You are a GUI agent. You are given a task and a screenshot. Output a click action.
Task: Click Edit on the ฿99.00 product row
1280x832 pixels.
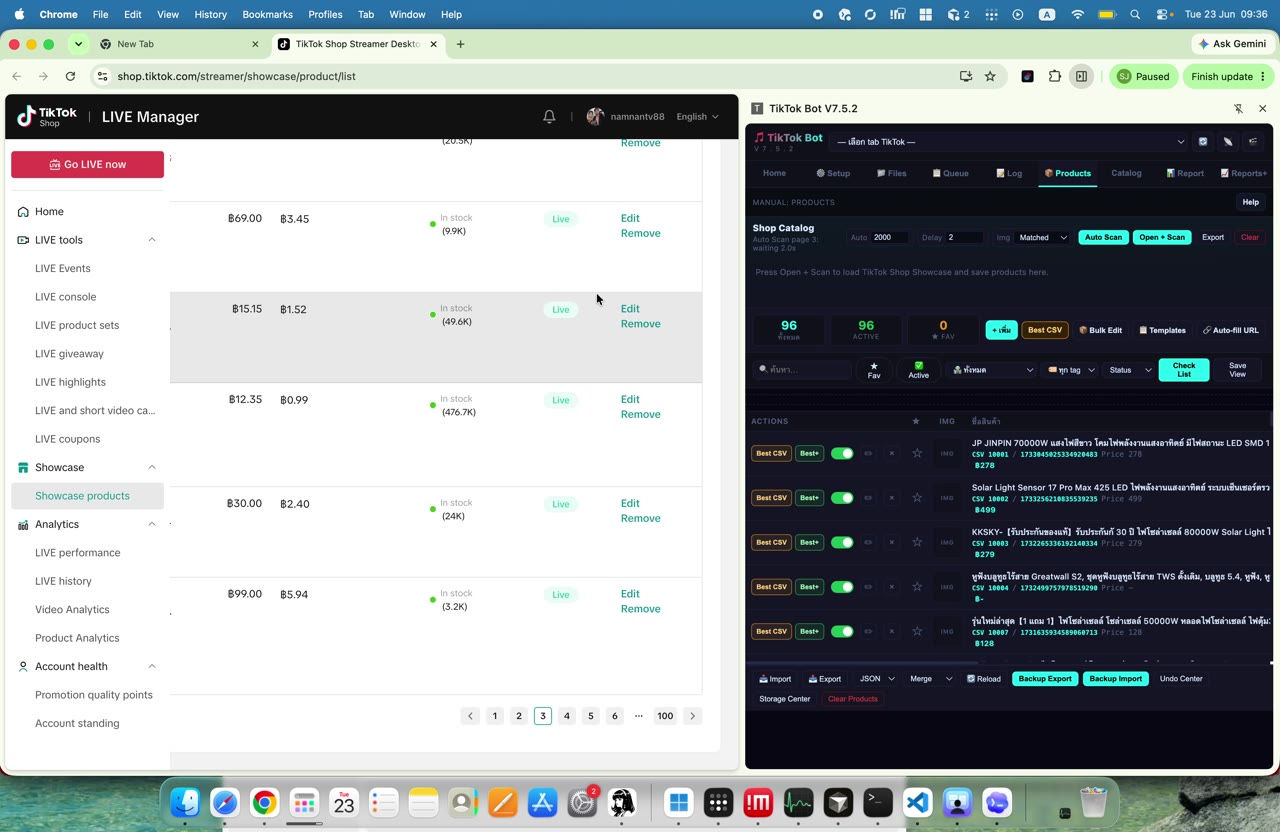[630, 594]
